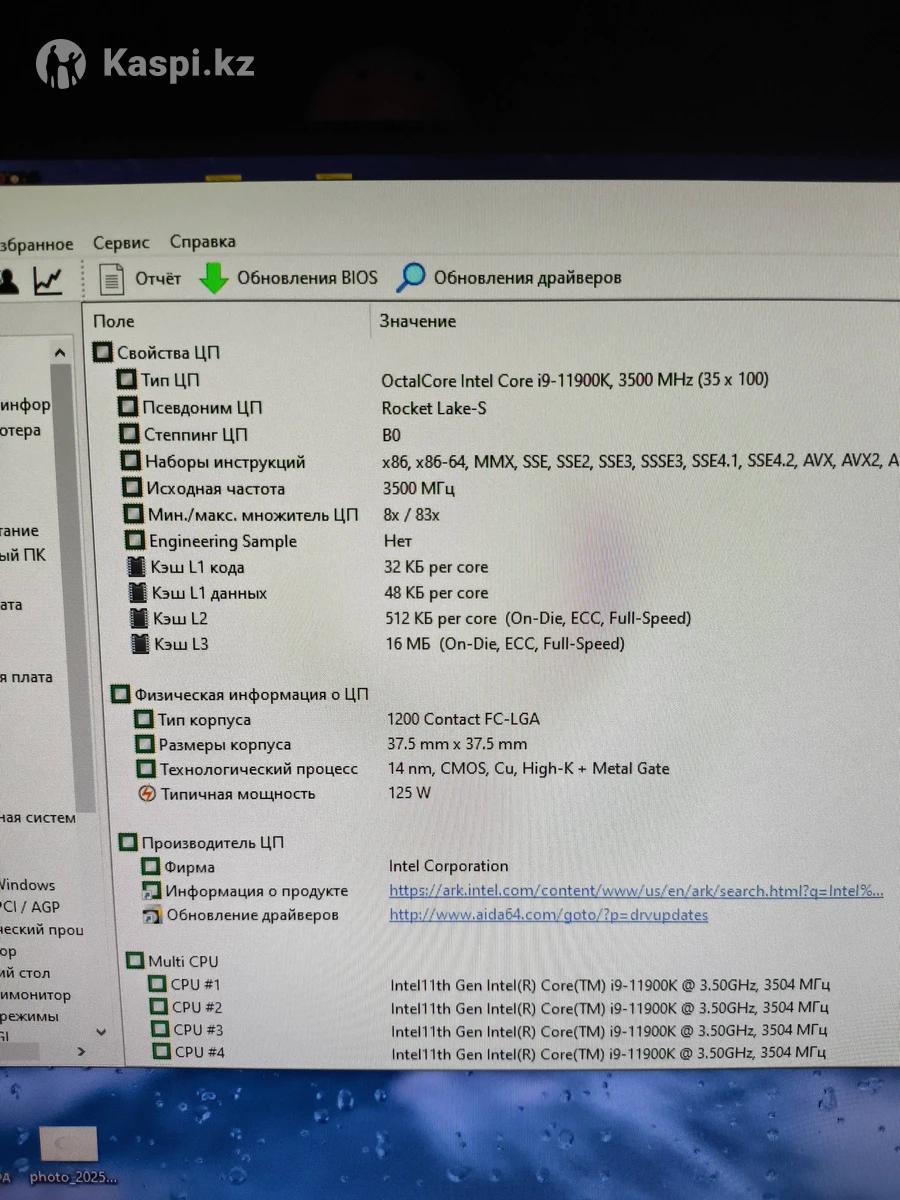The image size is (900, 1200).
Task: Select the Engineering Sample field row
Action: (x=222, y=541)
